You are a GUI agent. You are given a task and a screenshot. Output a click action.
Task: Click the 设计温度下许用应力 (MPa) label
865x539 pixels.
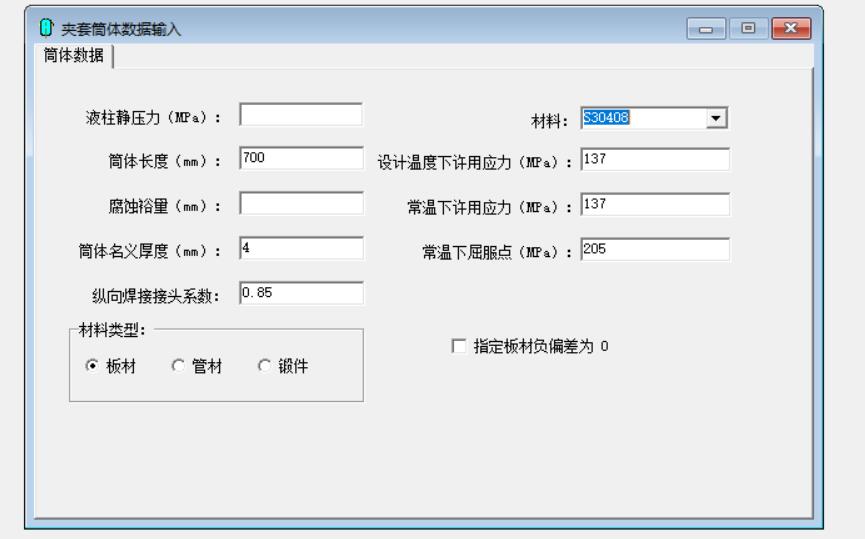pos(474,163)
